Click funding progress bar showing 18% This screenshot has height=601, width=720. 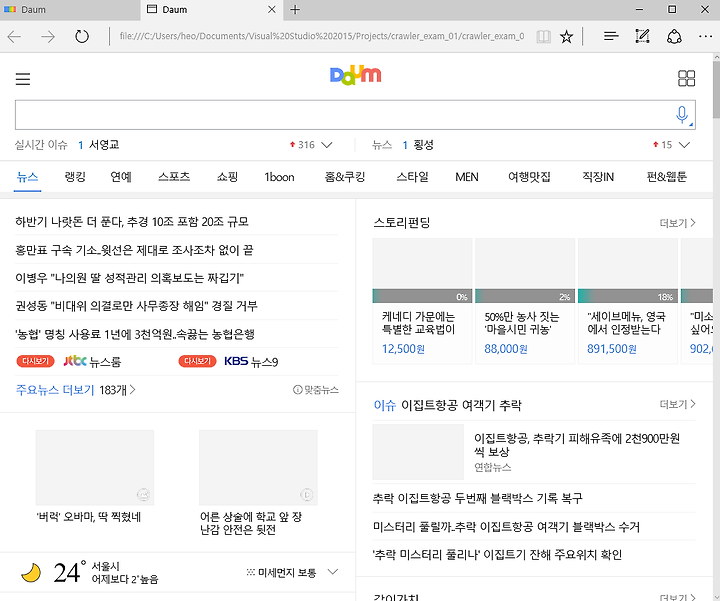(628, 297)
